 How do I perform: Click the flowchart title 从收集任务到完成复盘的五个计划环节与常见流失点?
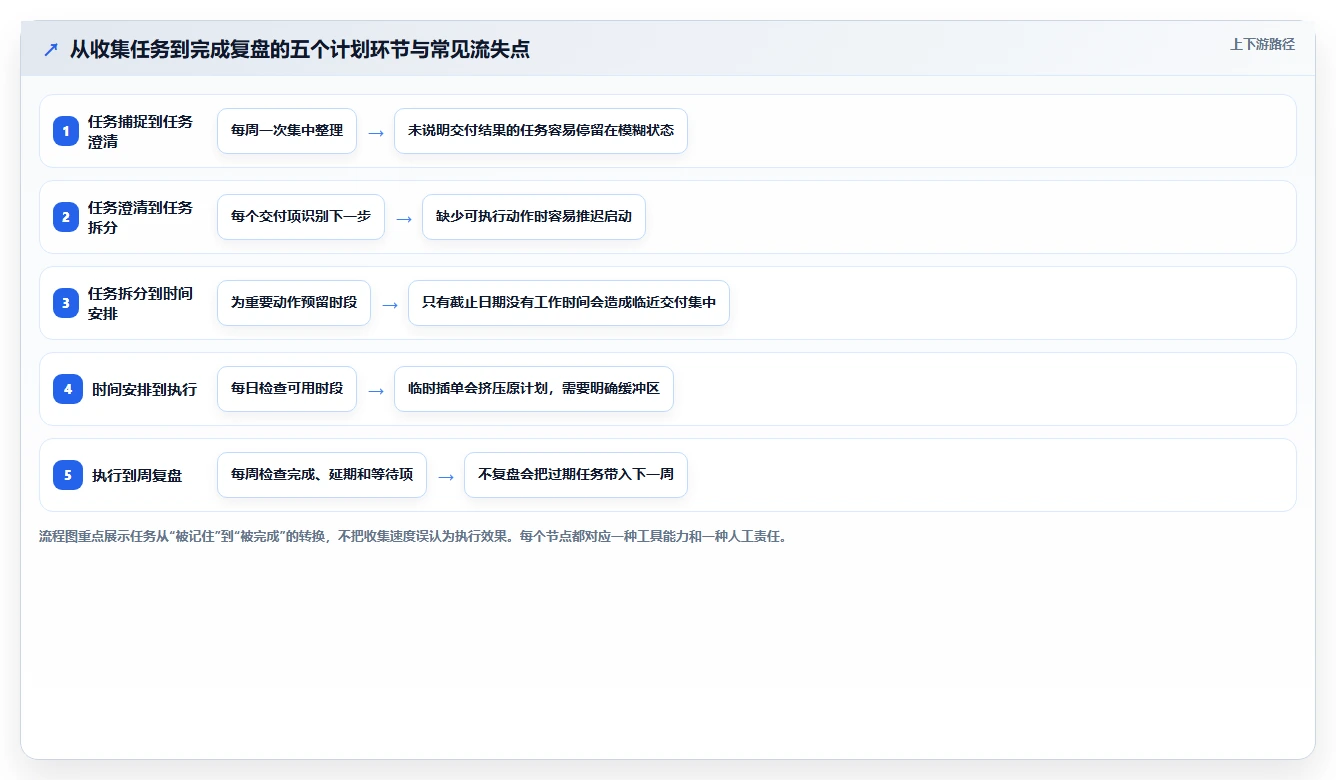click(300, 49)
